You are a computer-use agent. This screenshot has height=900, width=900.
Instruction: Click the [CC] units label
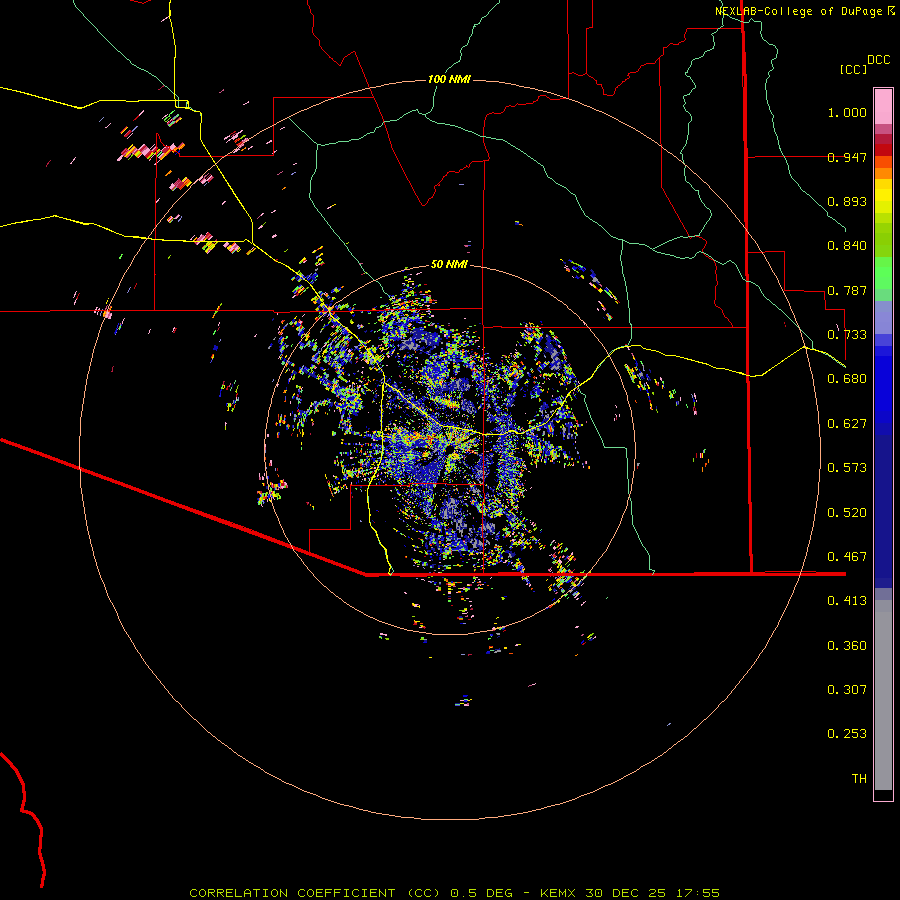(x=853, y=69)
